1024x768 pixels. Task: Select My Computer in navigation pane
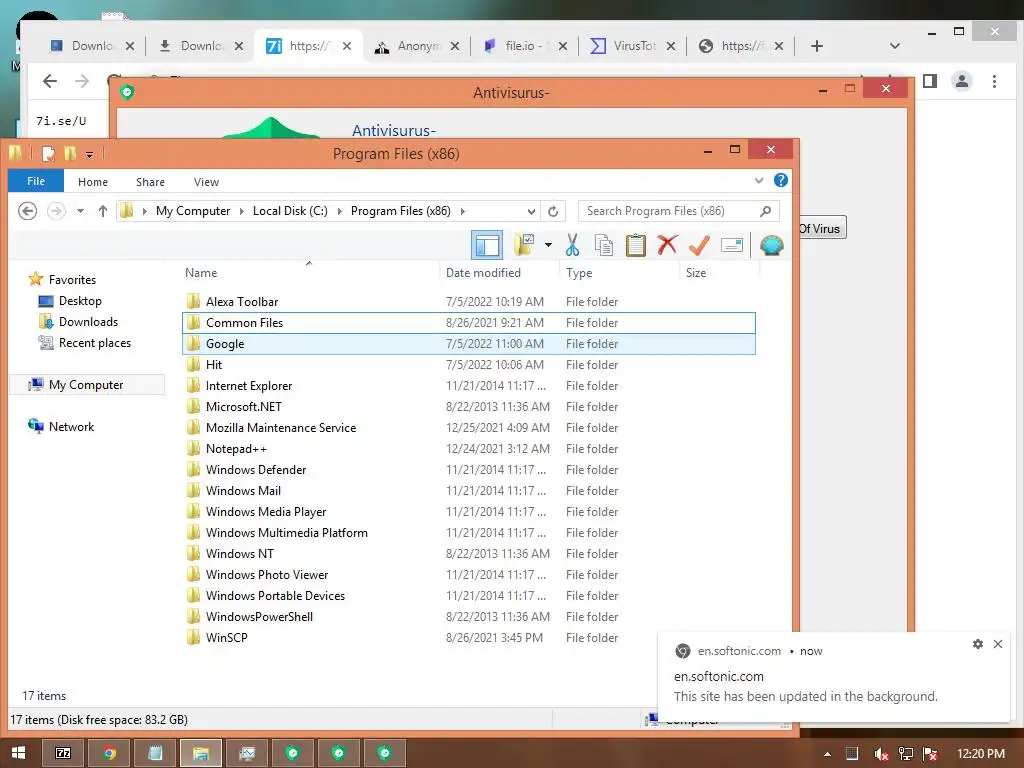(x=86, y=385)
